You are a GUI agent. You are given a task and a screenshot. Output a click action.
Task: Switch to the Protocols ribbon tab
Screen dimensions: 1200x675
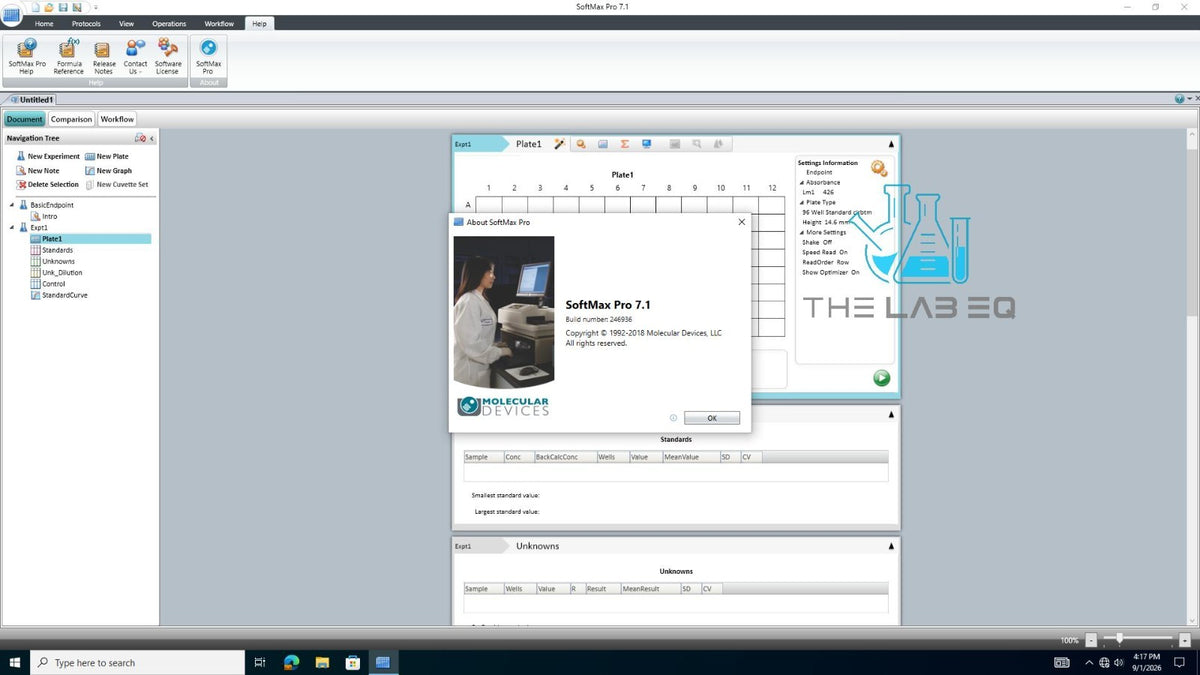click(x=86, y=23)
